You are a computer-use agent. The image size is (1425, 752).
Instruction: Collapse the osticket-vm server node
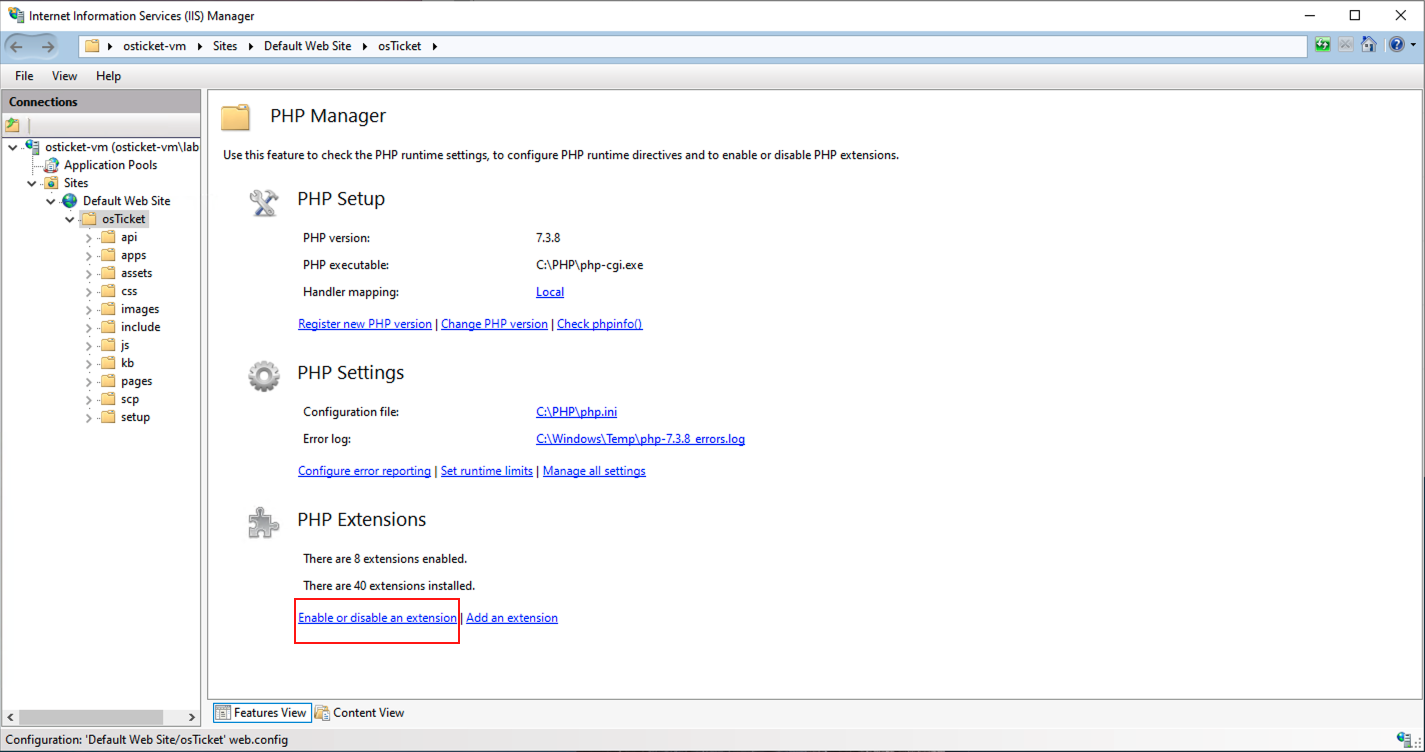tap(12, 147)
